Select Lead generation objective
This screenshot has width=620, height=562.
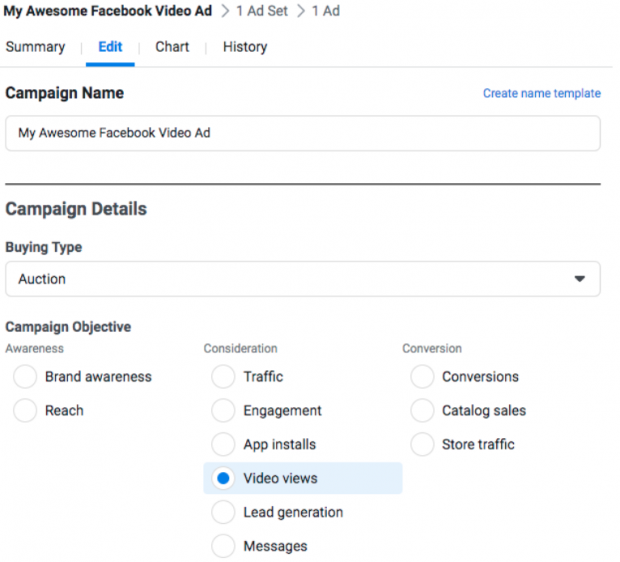click(x=223, y=512)
